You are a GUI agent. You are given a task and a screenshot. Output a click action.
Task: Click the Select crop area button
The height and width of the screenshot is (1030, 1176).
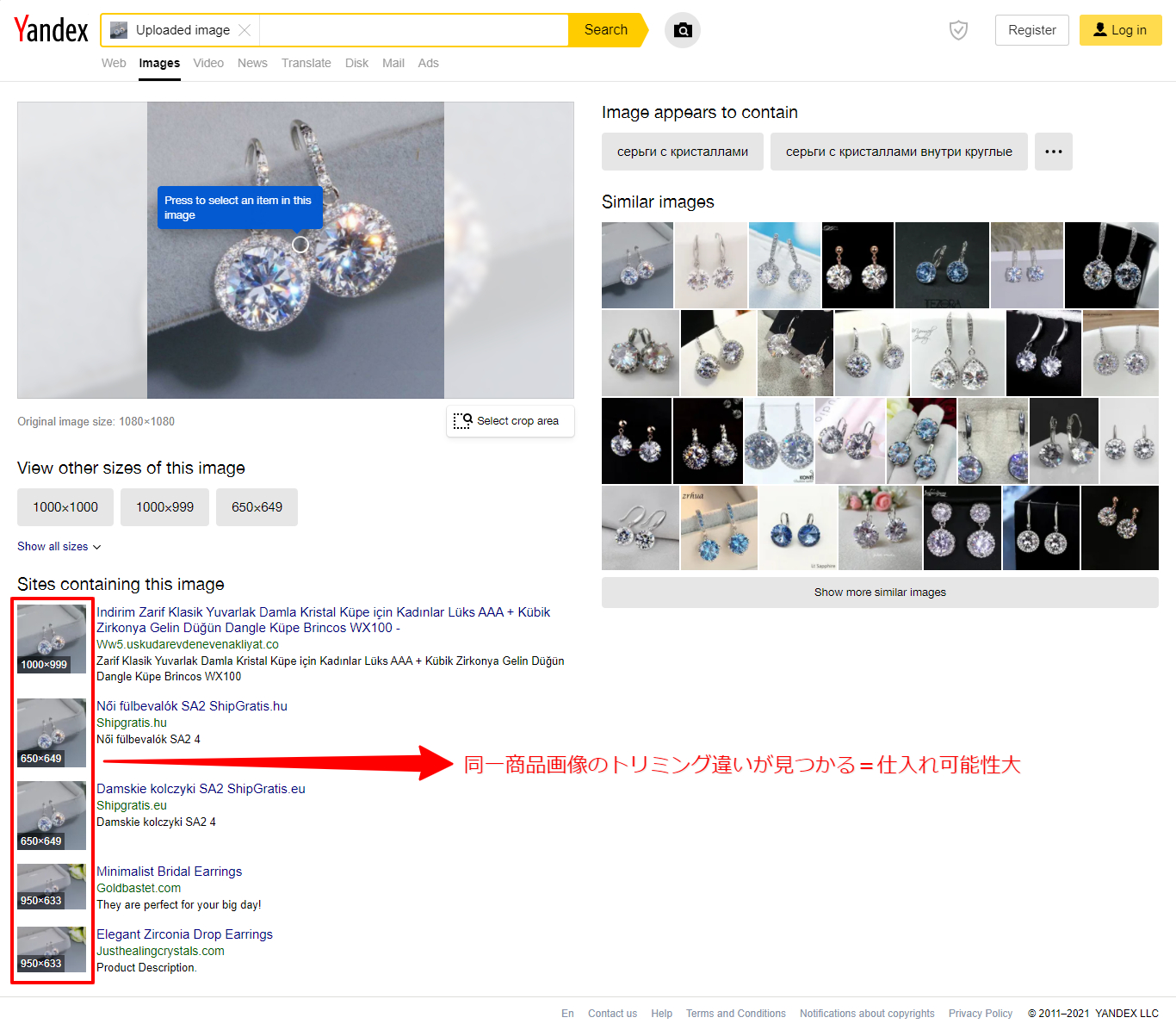(x=511, y=421)
